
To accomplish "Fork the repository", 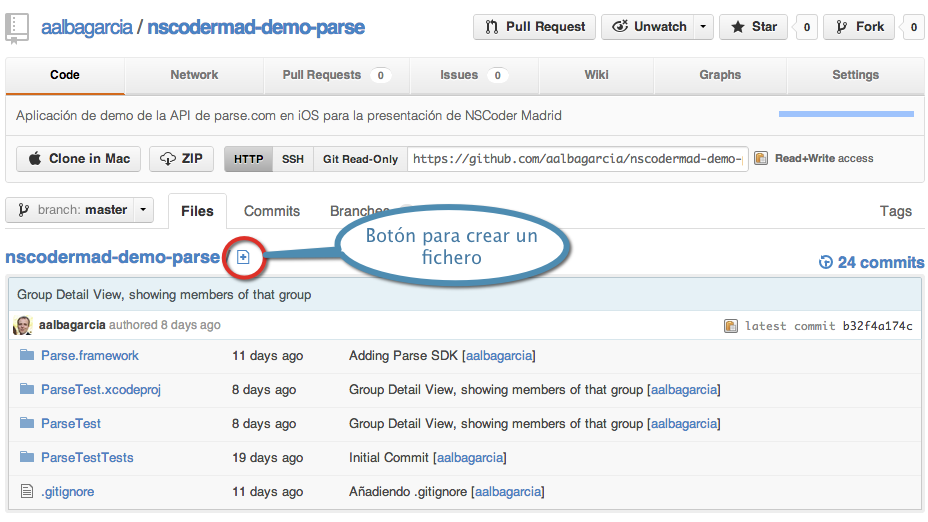I will click(x=859, y=27).
